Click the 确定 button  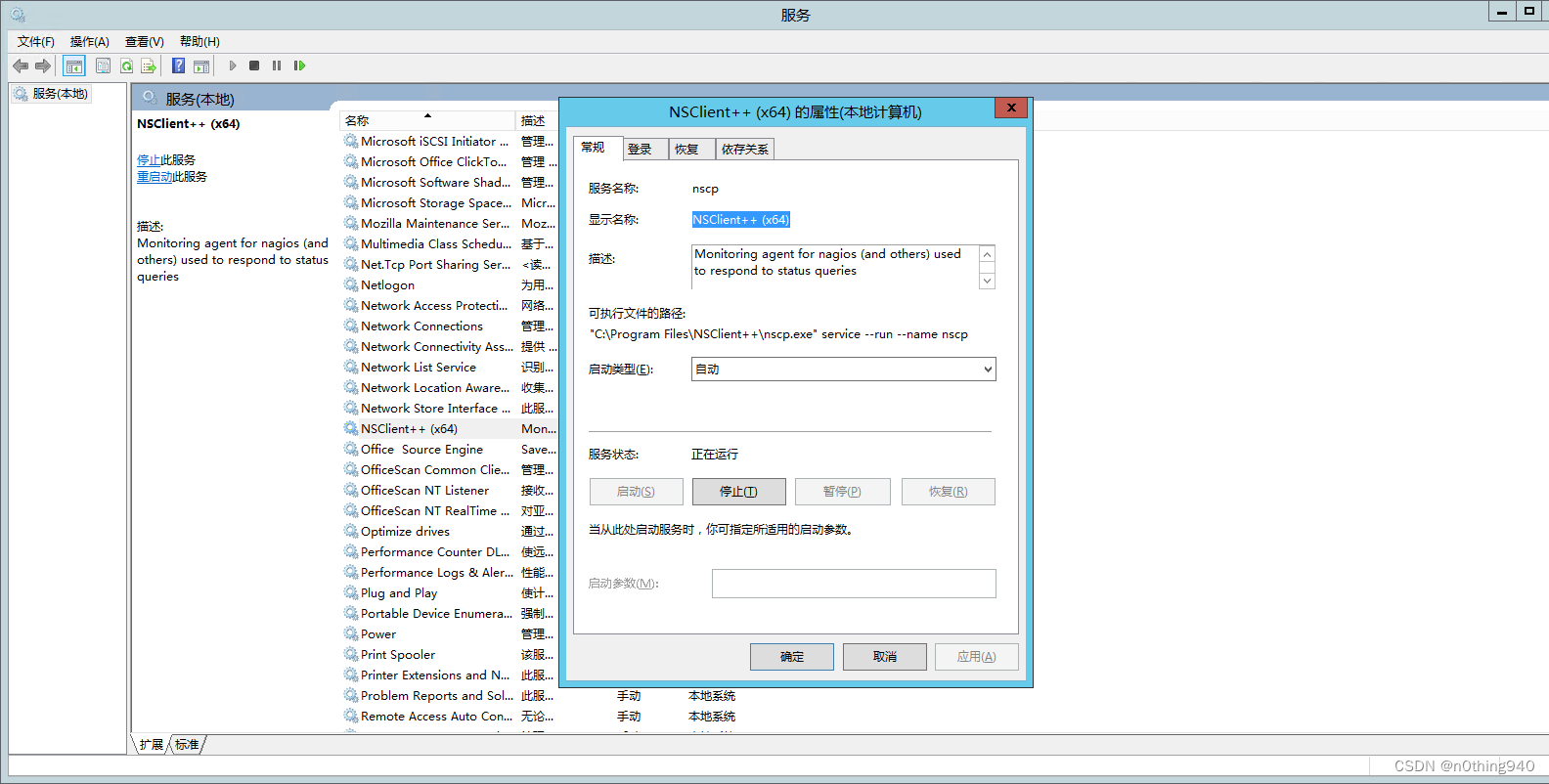792,657
